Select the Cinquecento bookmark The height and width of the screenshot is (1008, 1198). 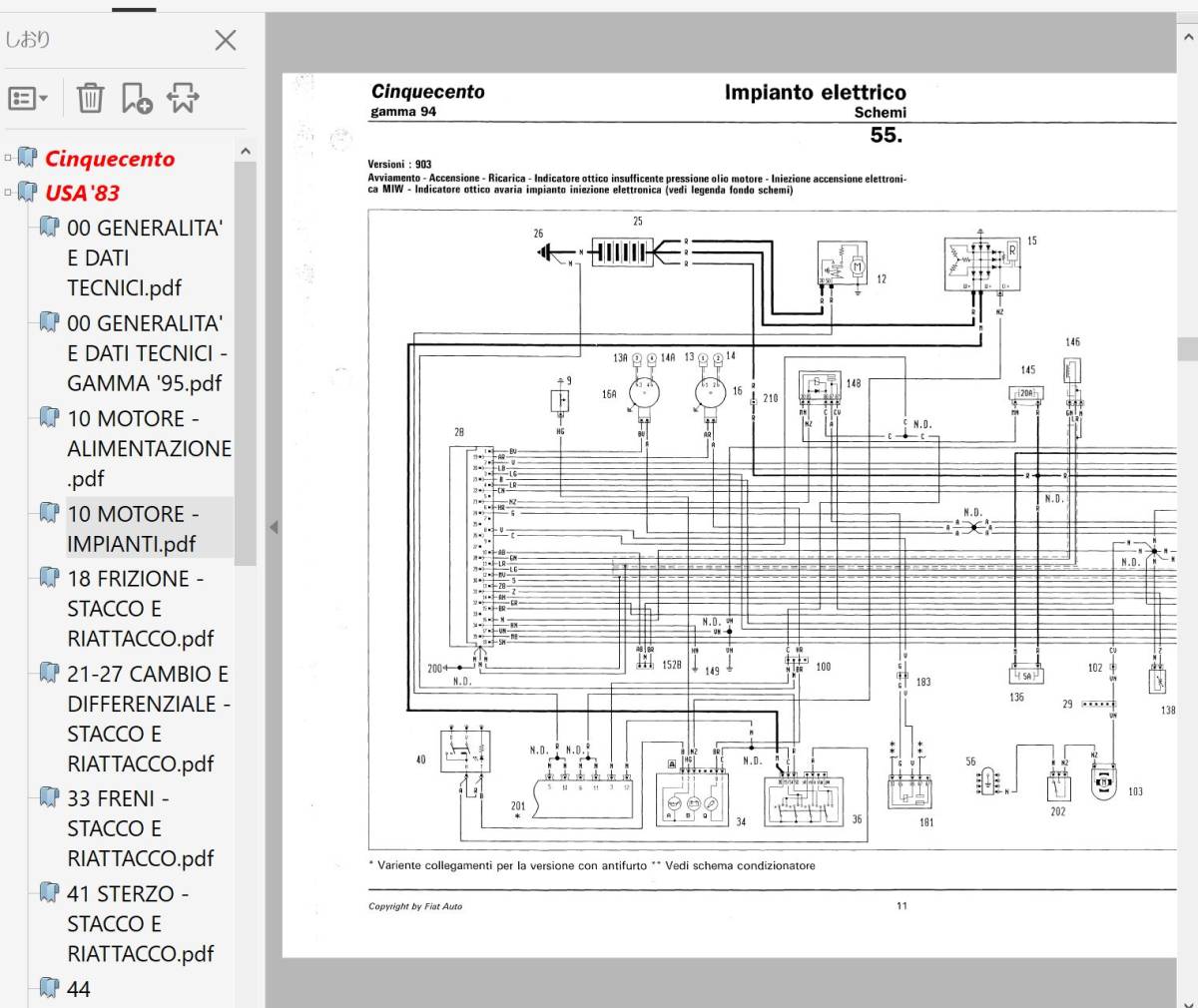110,159
